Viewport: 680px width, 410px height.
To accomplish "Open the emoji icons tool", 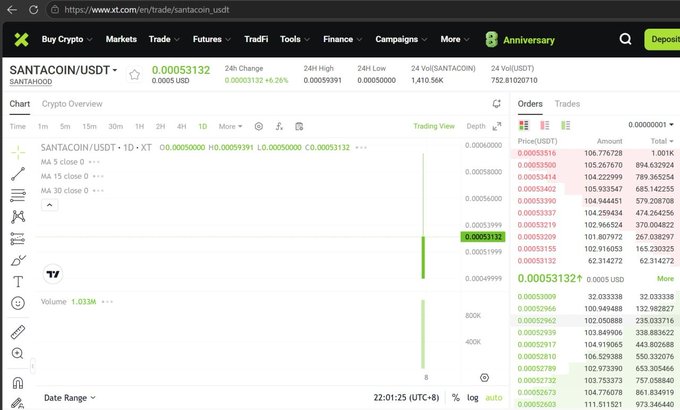I will point(18,303).
